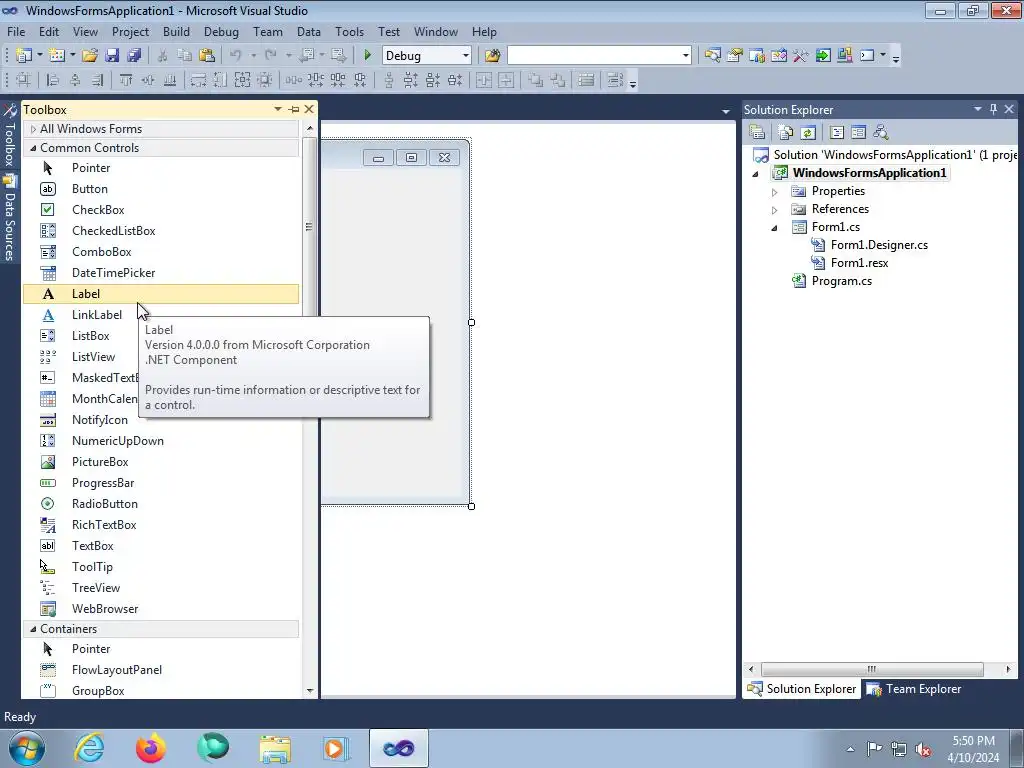The height and width of the screenshot is (768, 1024).
Task: Select the TextBox control in Toolbox
Action: pyautogui.click(x=161, y=545)
